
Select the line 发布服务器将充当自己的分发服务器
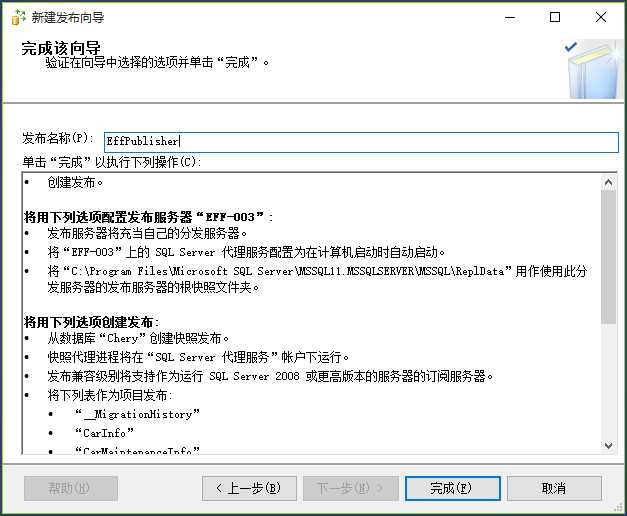(x=147, y=233)
